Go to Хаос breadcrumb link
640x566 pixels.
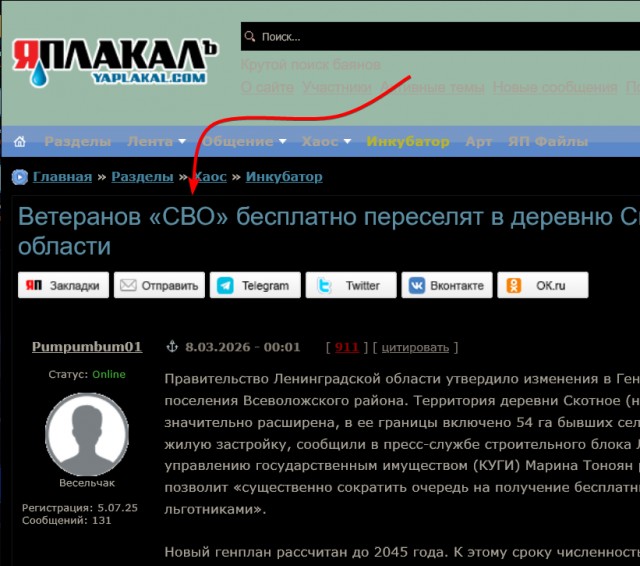[x=210, y=177]
